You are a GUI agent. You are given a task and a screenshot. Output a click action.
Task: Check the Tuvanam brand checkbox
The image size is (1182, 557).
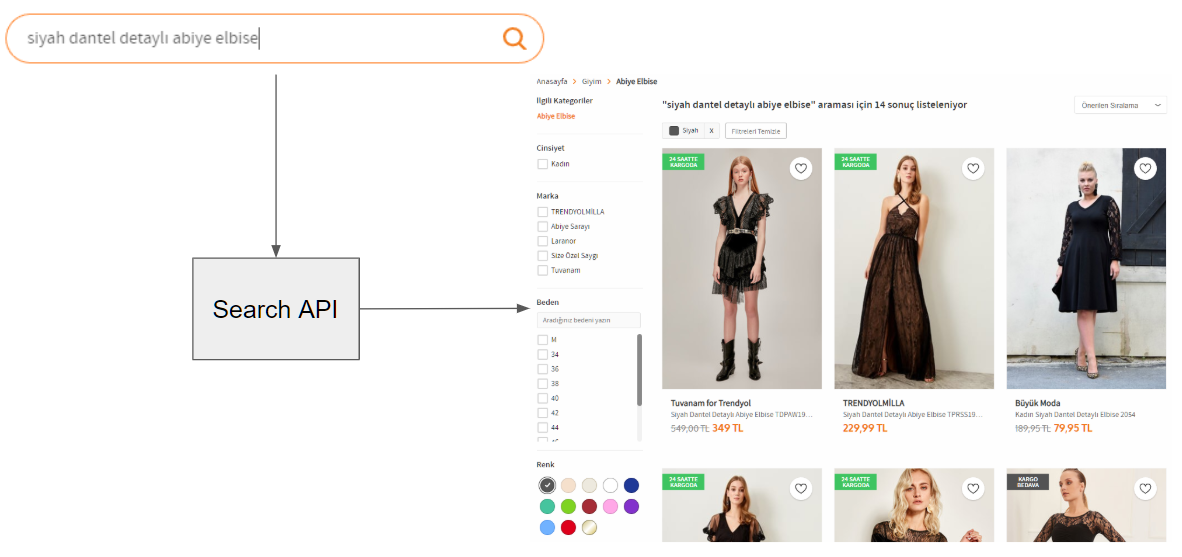tap(542, 270)
